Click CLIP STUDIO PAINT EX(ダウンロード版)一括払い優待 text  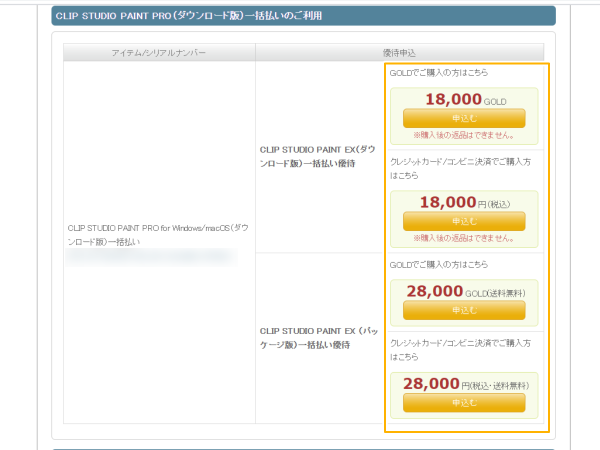tap(317, 157)
